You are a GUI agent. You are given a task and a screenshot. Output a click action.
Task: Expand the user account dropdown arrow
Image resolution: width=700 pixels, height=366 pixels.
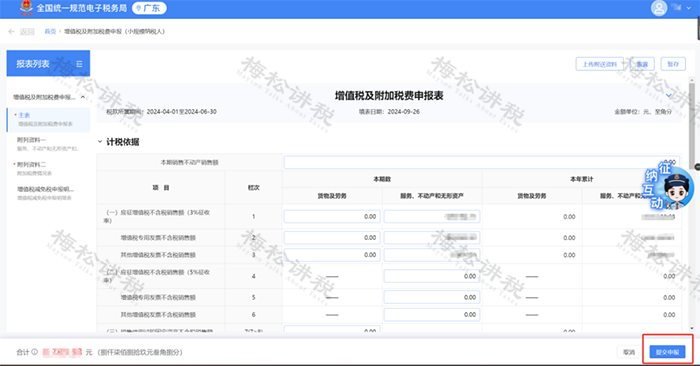click(689, 8)
